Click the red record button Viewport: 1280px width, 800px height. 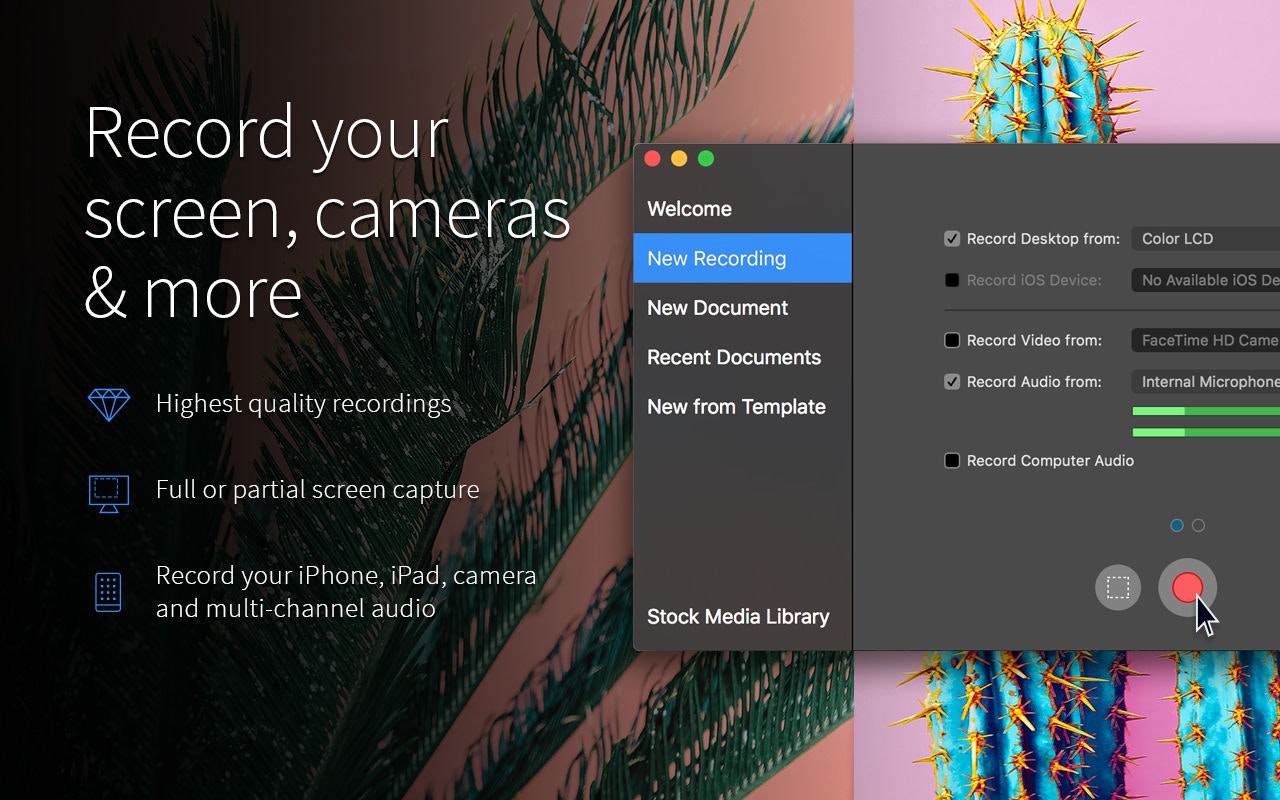pyautogui.click(x=1187, y=587)
